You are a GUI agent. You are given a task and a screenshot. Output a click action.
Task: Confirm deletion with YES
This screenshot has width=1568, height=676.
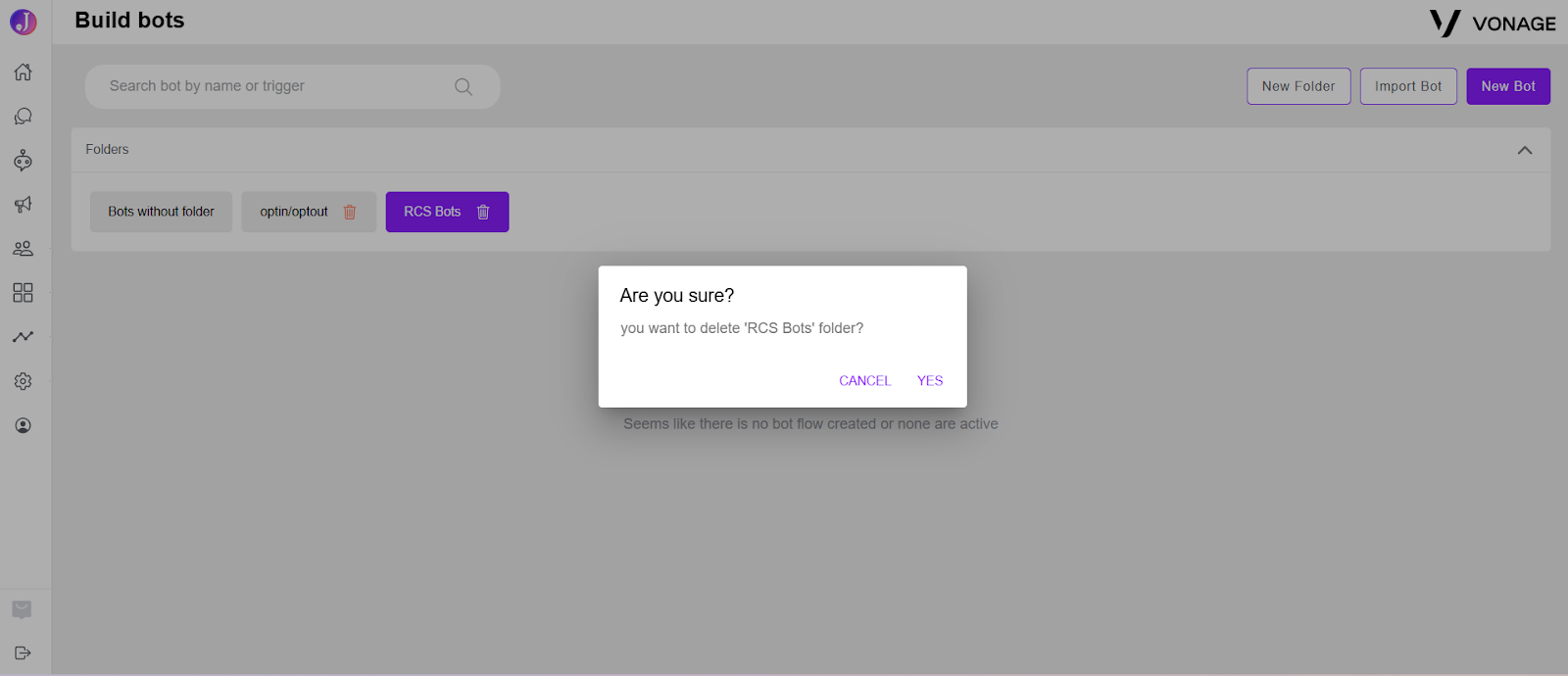930,381
